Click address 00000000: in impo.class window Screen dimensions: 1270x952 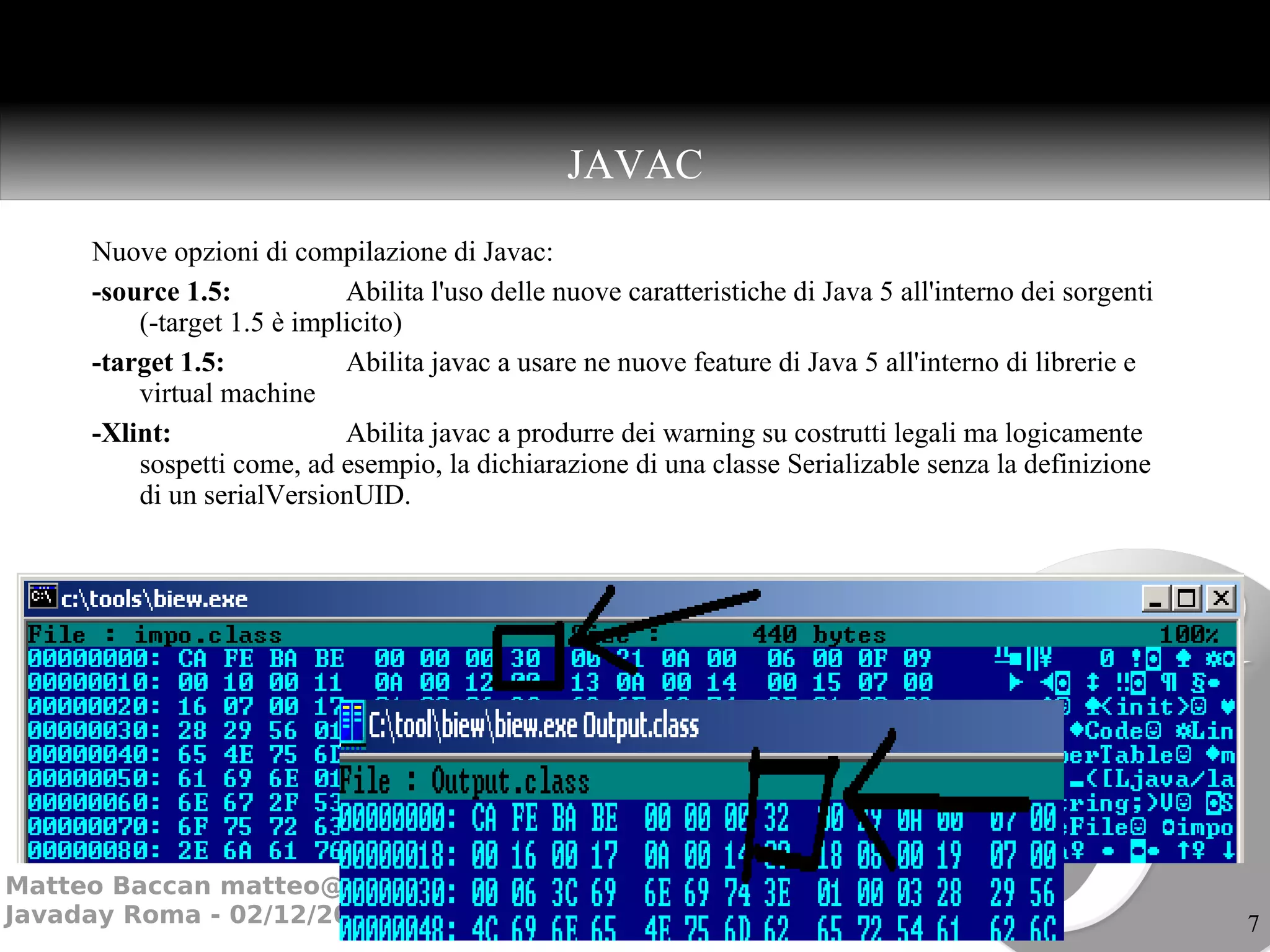coord(94,658)
